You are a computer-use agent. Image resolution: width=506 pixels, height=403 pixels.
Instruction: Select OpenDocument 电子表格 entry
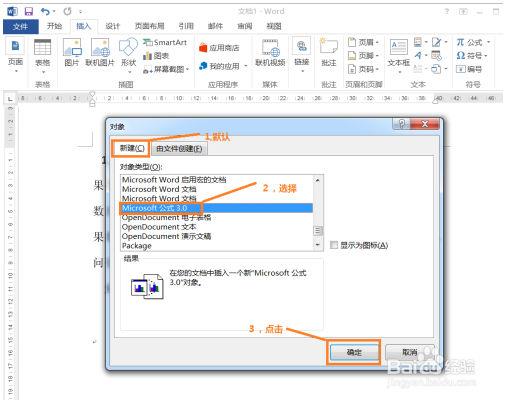pyautogui.click(x=216, y=218)
